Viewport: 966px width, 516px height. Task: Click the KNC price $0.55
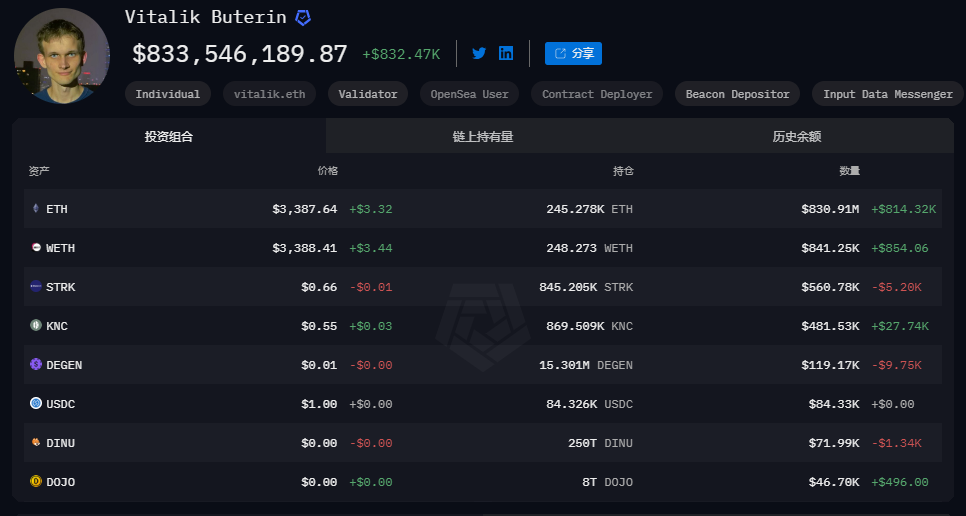coord(319,326)
